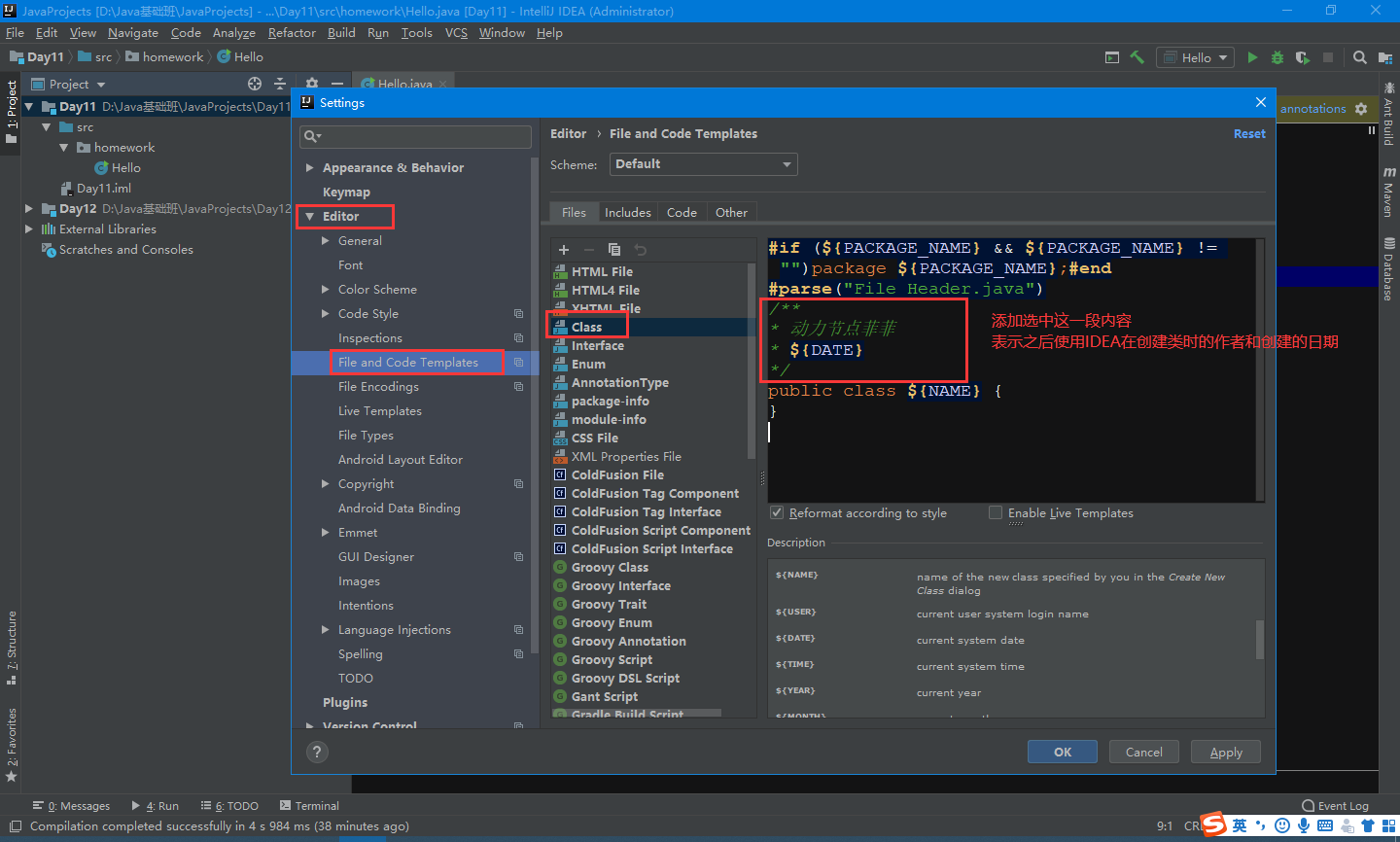Click the Build Project hammer icon

(x=1137, y=57)
